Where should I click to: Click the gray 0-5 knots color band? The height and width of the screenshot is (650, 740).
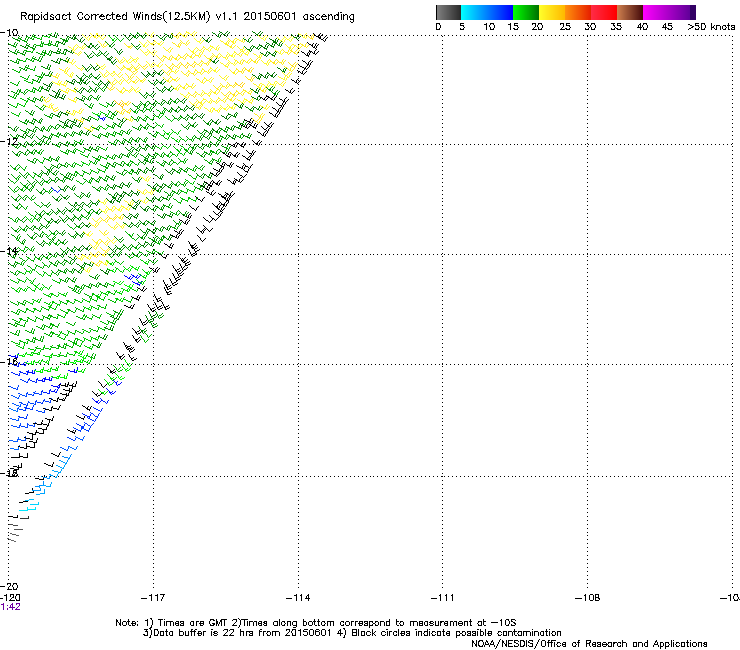448,12
